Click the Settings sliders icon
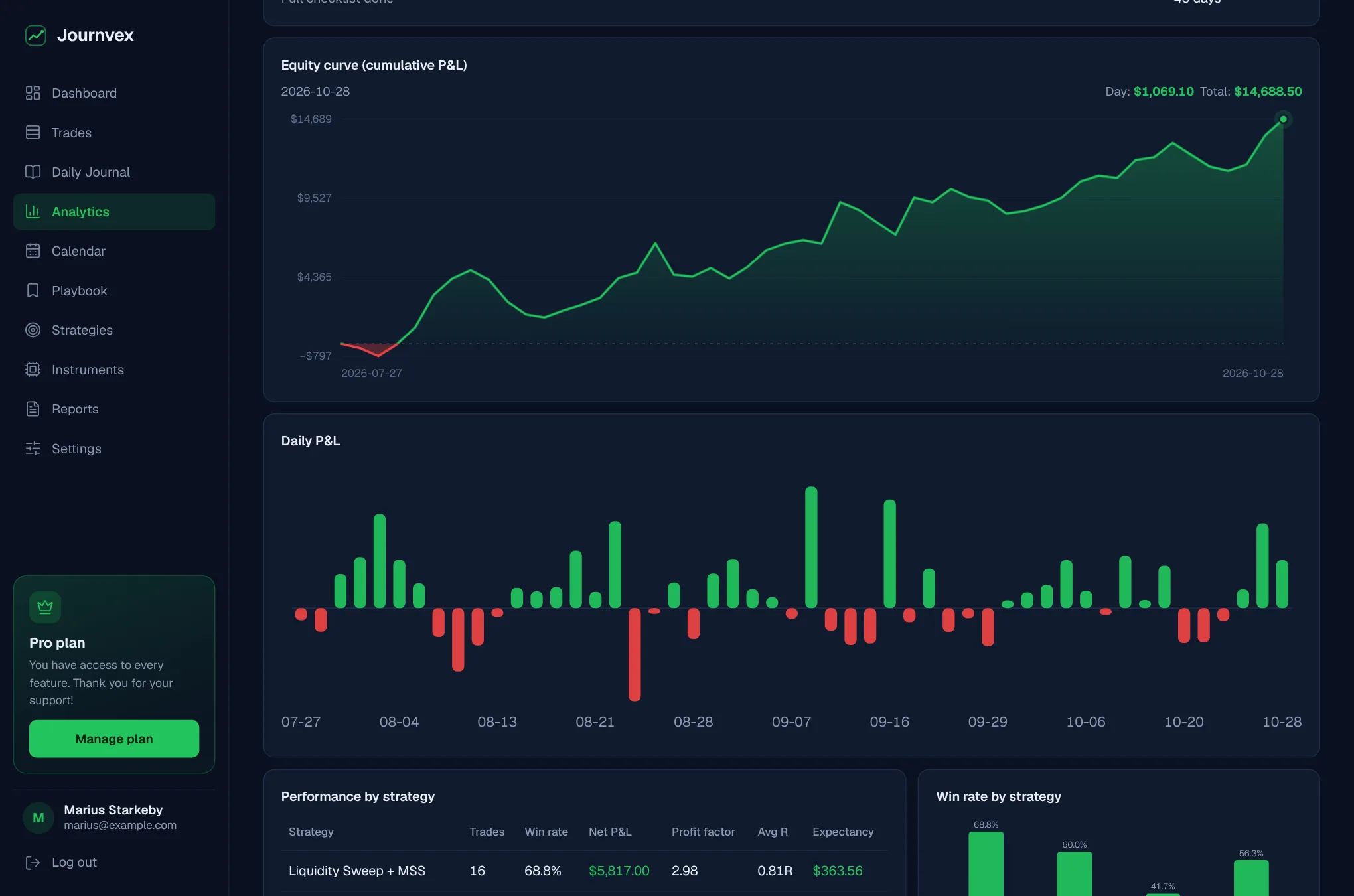This screenshot has height=896, width=1354. coord(33,449)
